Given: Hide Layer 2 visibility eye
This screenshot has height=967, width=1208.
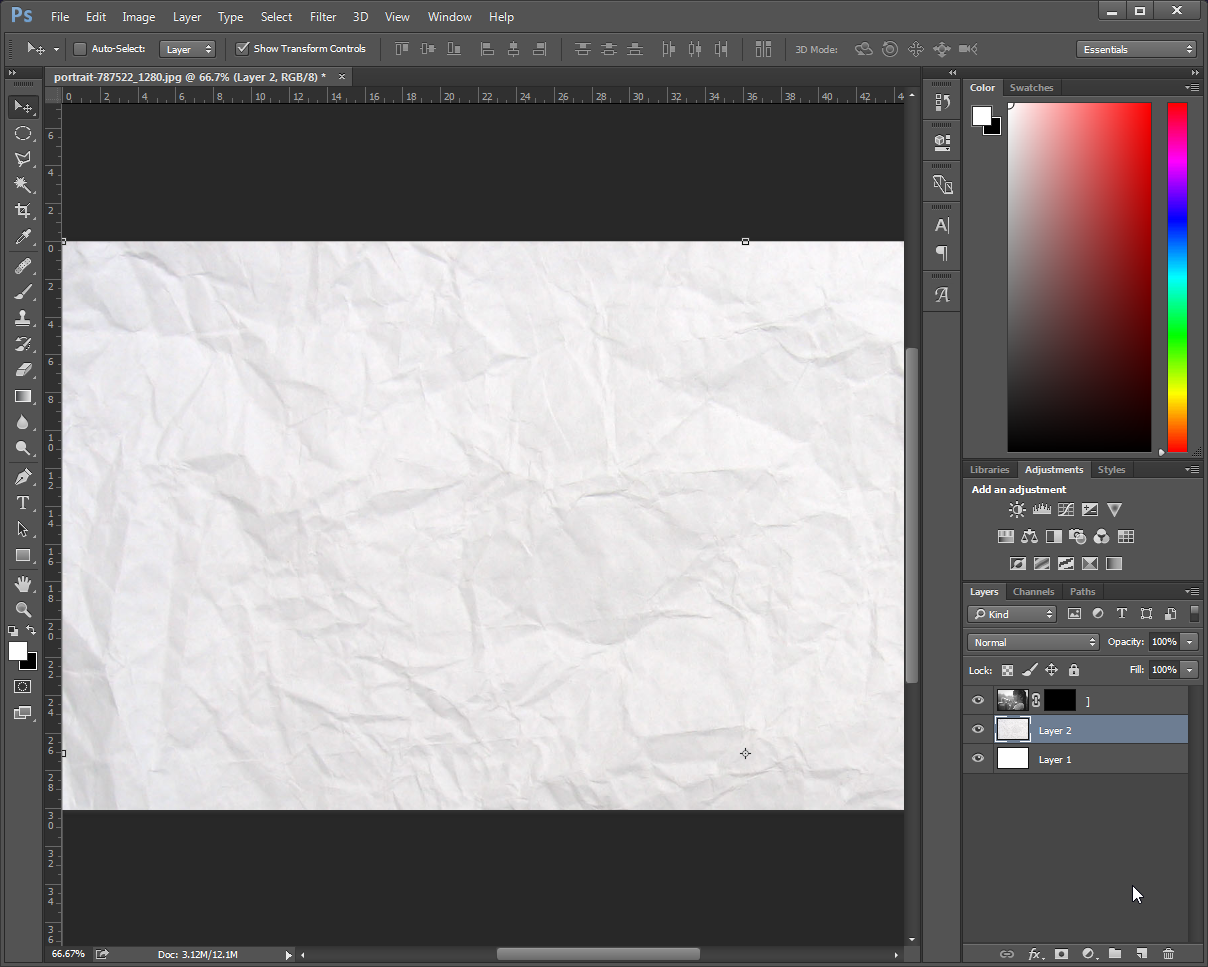Looking at the screenshot, I should 978,730.
